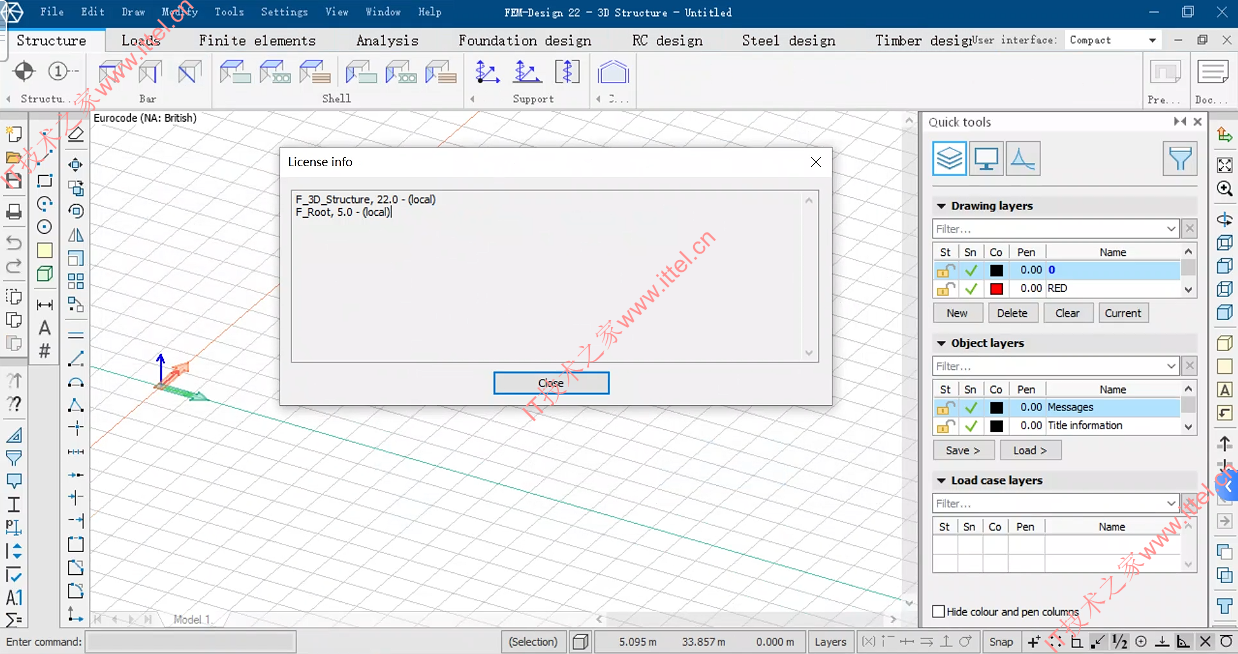
Task: Open the monitor display tab in Quick tools
Action: (x=987, y=158)
